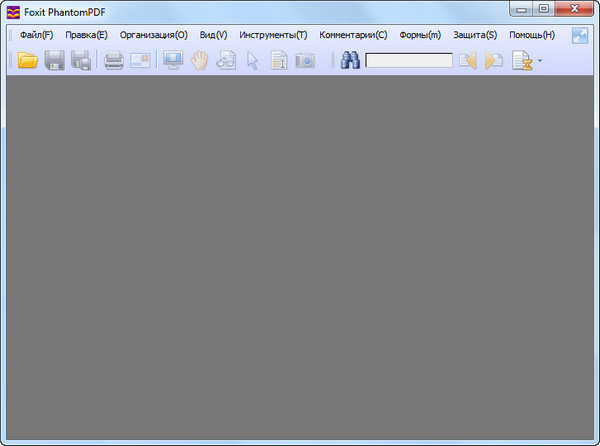Screen dimensions: 600x446
Task: Click the Find Next arrow icon
Action: 494,60
